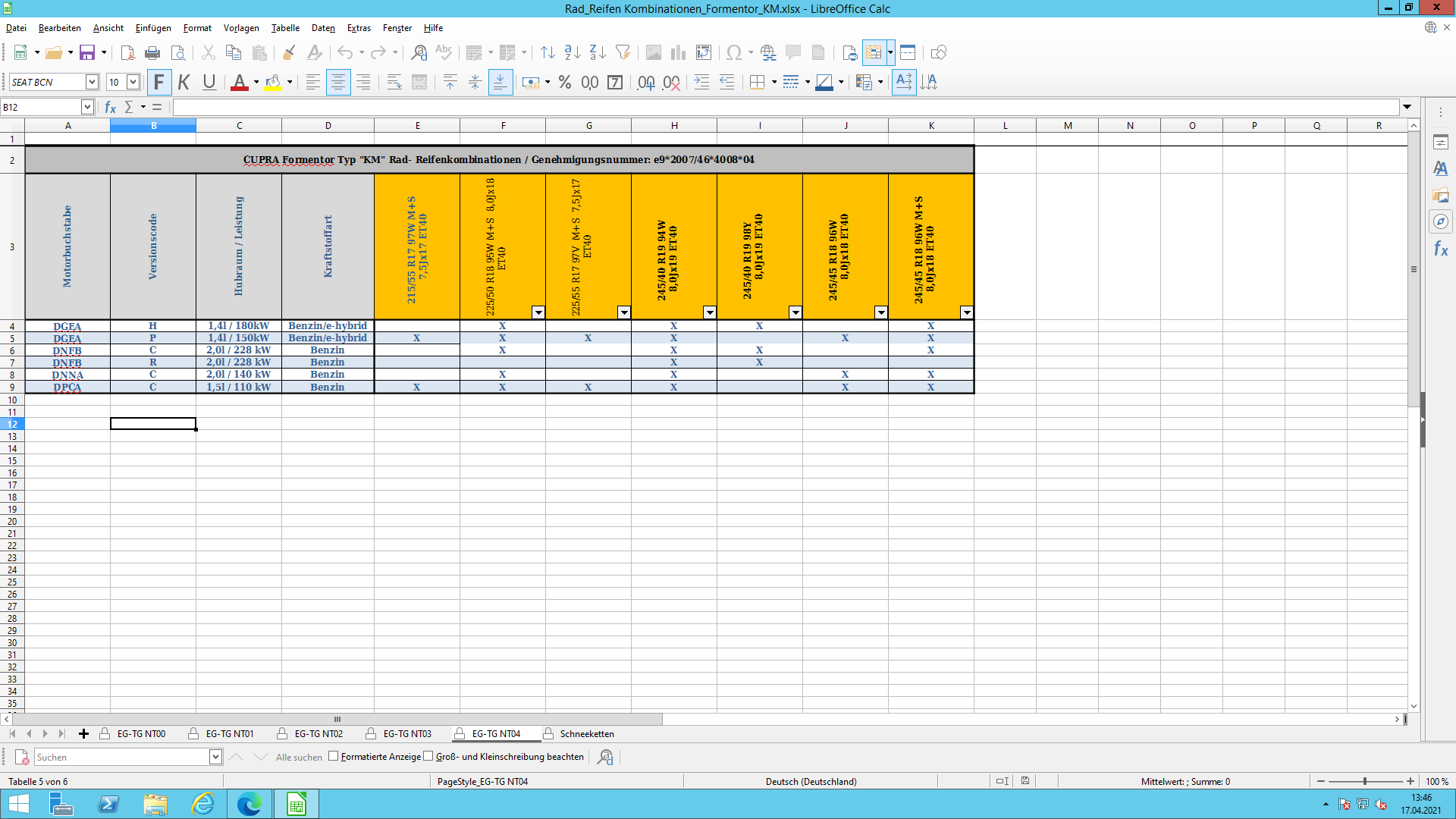The width and height of the screenshot is (1456, 819).
Task: Click the Function Wizard fx icon
Action: [x=110, y=107]
